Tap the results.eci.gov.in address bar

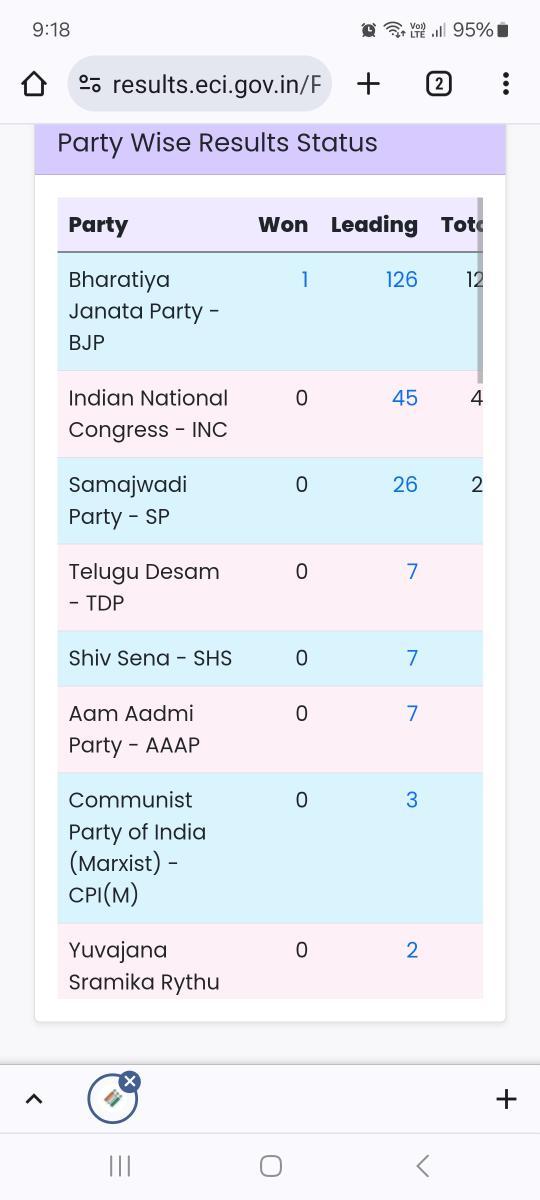[x=199, y=84]
